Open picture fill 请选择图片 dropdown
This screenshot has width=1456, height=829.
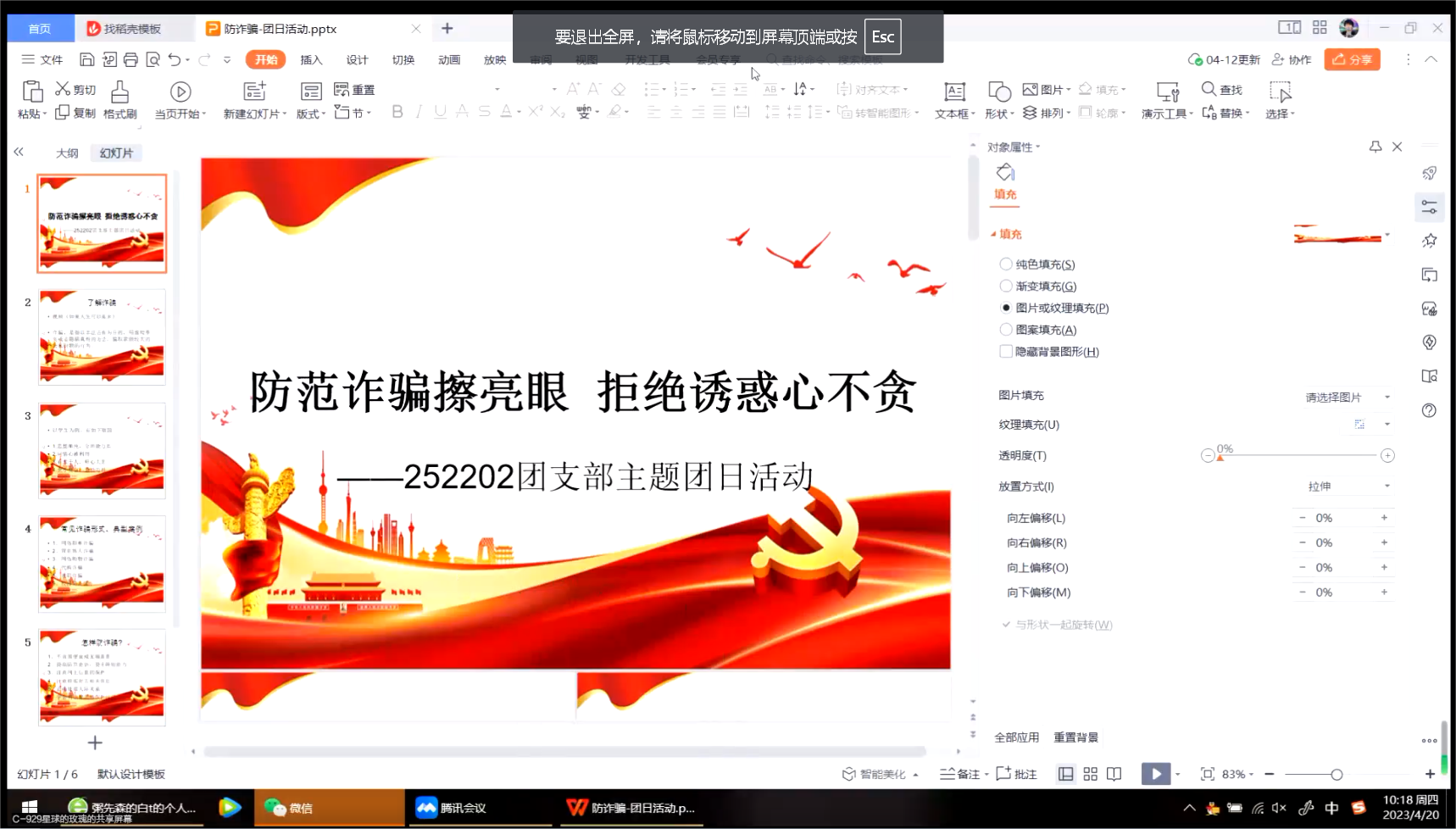pyautogui.click(x=1348, y=397)
